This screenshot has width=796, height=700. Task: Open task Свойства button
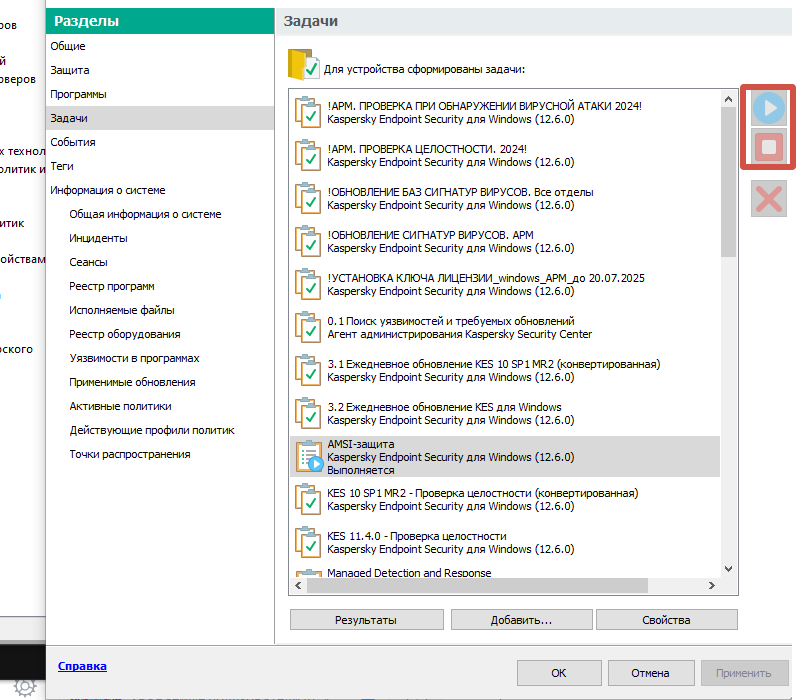click(667, 620)
